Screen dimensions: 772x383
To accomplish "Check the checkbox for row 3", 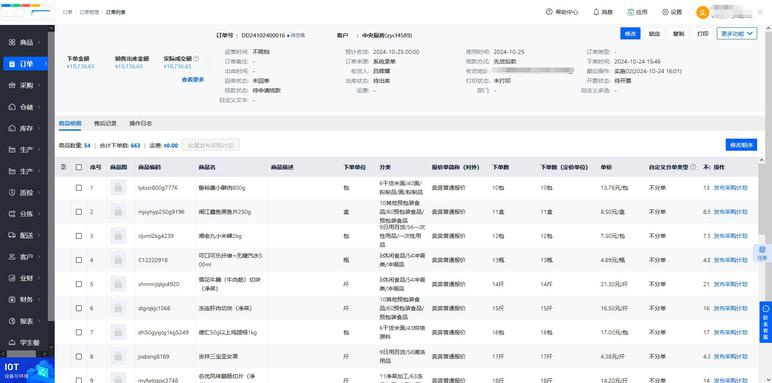I will click(x=79, y=236).
